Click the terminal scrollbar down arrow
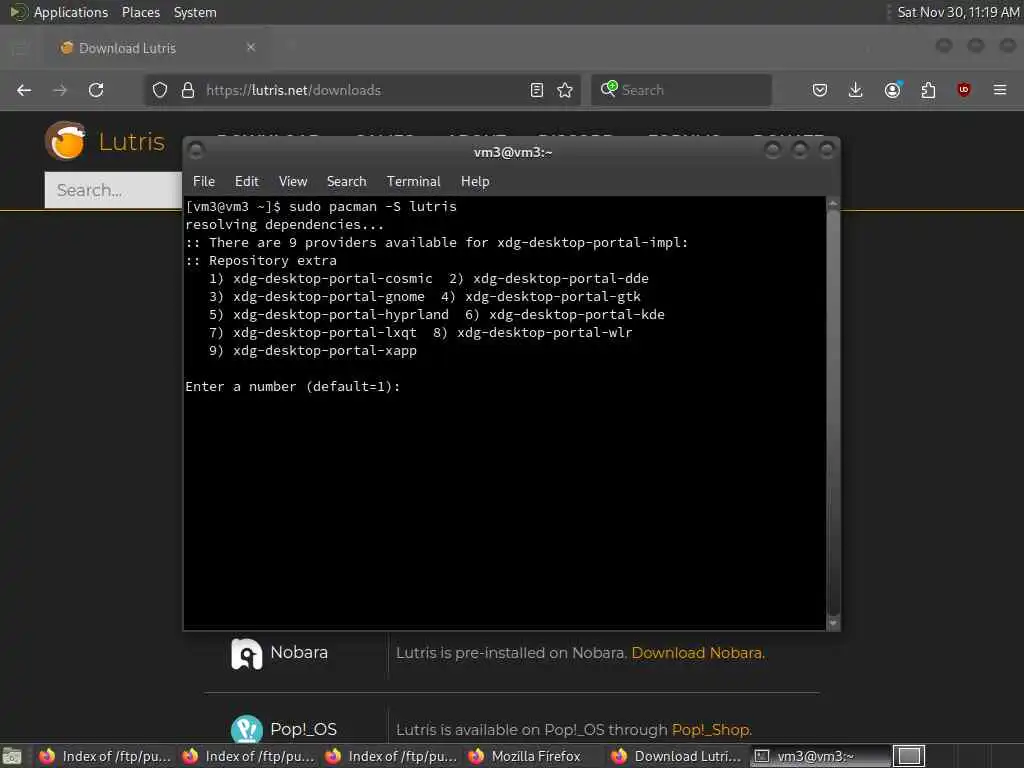The width and height of the screenshot is (1024, 768). click(x=833, y=623)
